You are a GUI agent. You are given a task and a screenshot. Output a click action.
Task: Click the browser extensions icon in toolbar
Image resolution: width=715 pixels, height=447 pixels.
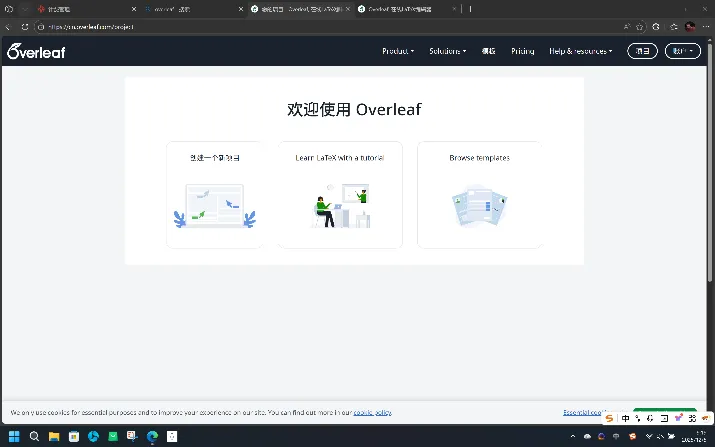point(656,26)
